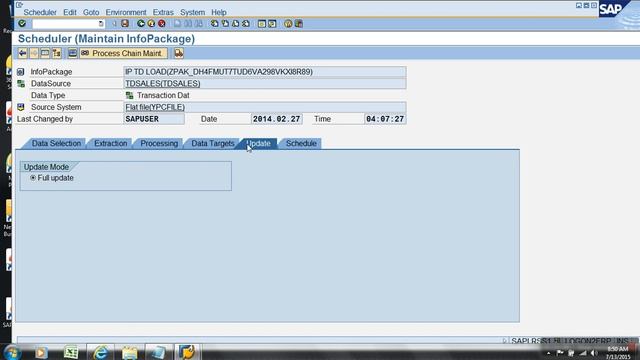Open the System menu
The width and height of the screenshot is (640, 360).
192,12
